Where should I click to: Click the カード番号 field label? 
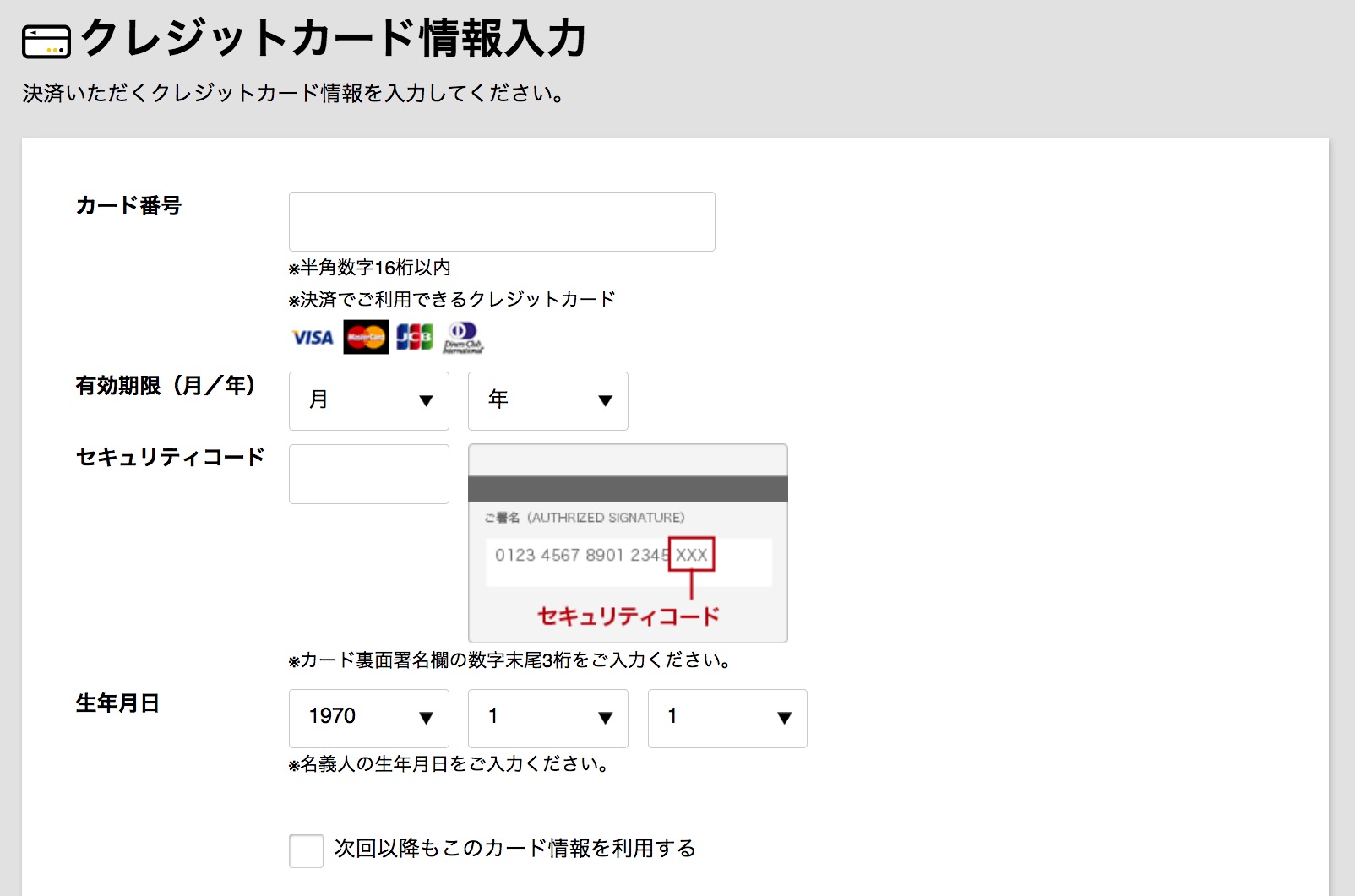click(x=128, y=205)
